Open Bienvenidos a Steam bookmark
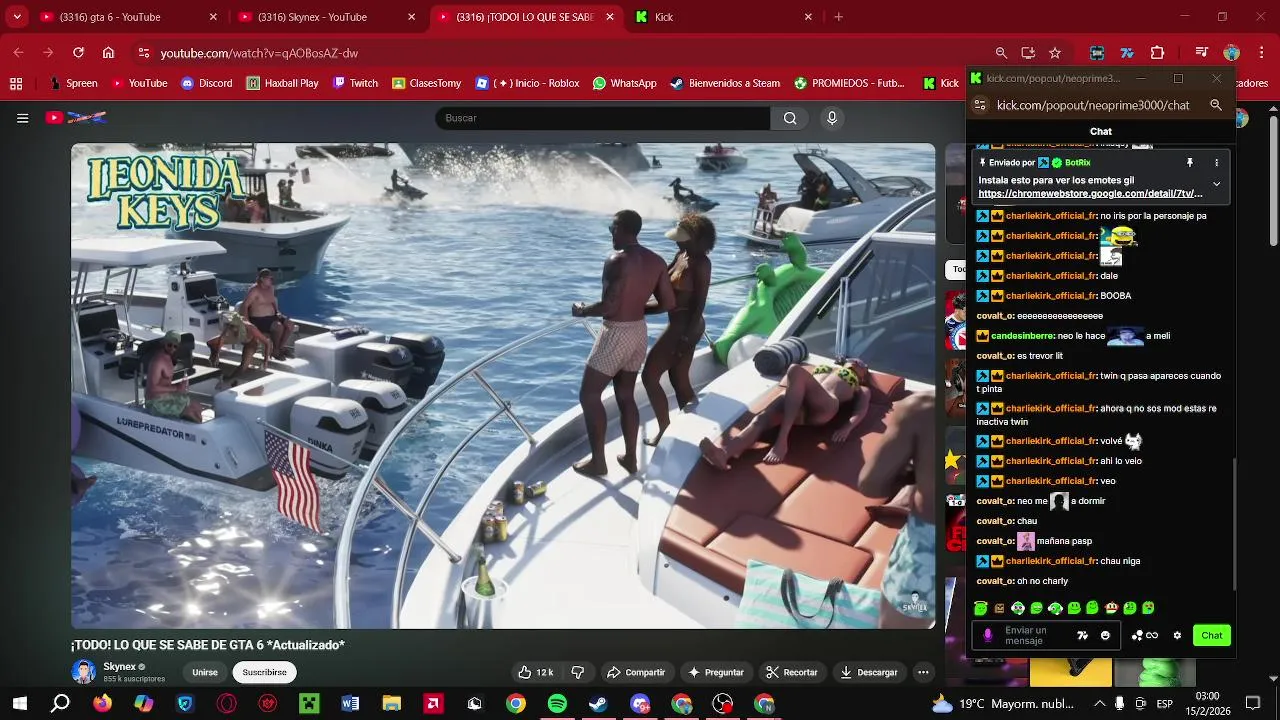 tap(725, 83)
